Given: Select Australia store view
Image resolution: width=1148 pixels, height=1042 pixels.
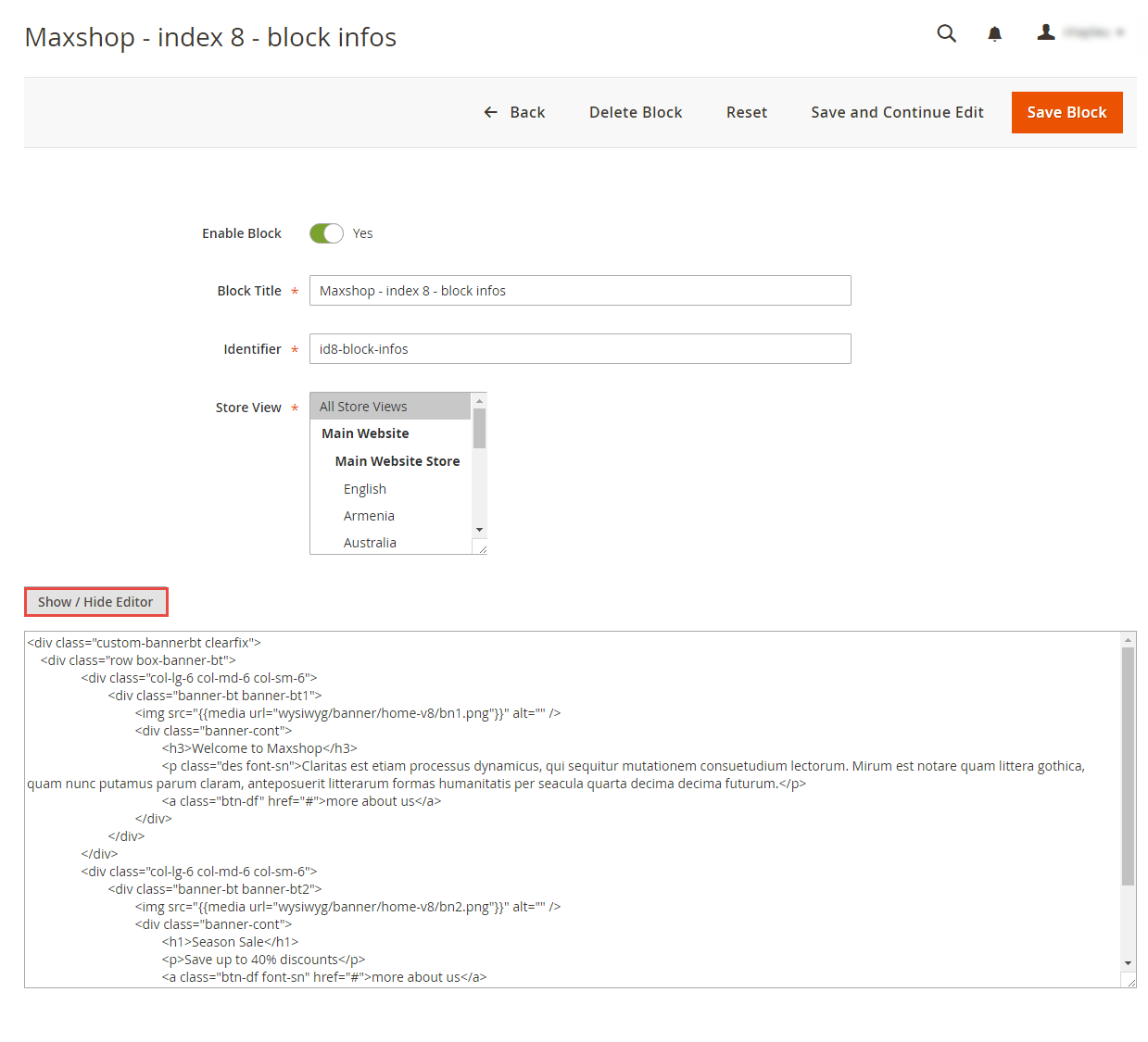Looking at the screenshot, I should [390, 543].
